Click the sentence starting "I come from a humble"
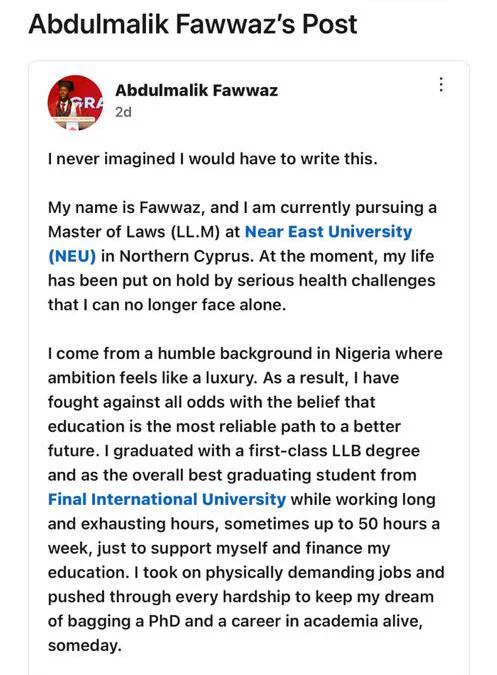Screen dimensions: 497x675 coord(245,353)
